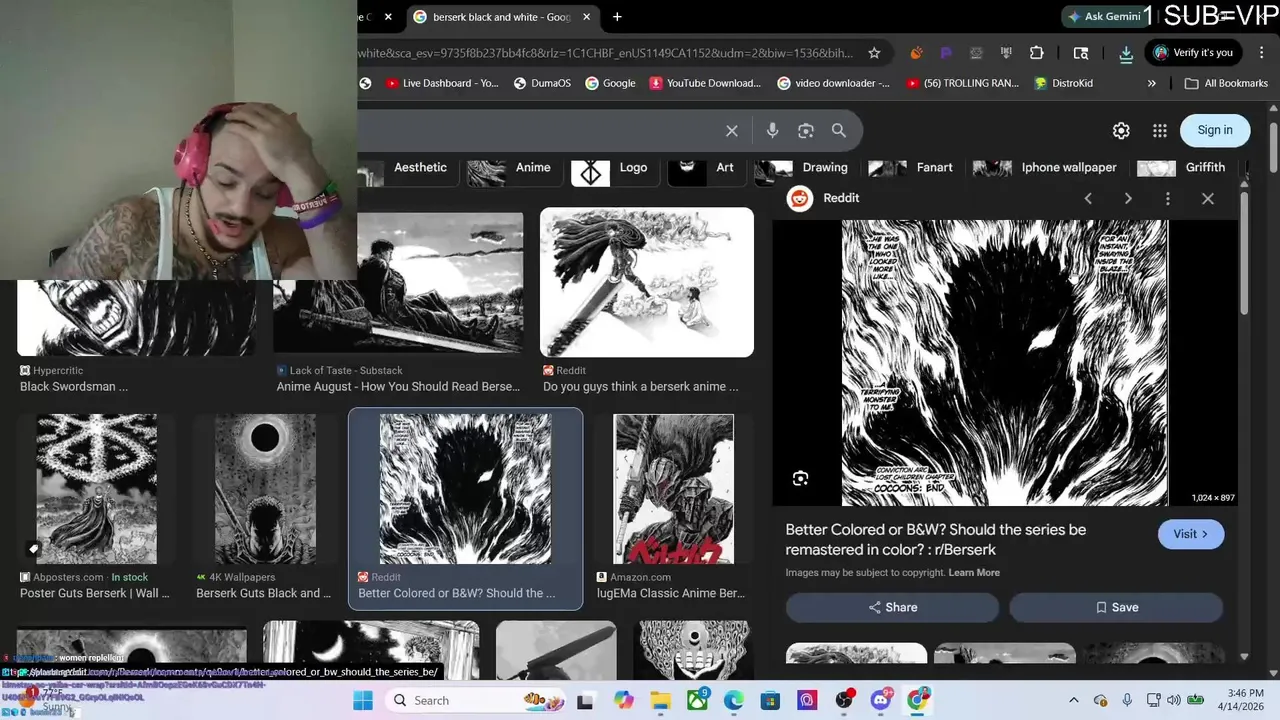The width and height of the screenshot is (1280, 720).
Task: Open Lack of Taste Substack result thumbnail
Action: (x=398, y=283)
